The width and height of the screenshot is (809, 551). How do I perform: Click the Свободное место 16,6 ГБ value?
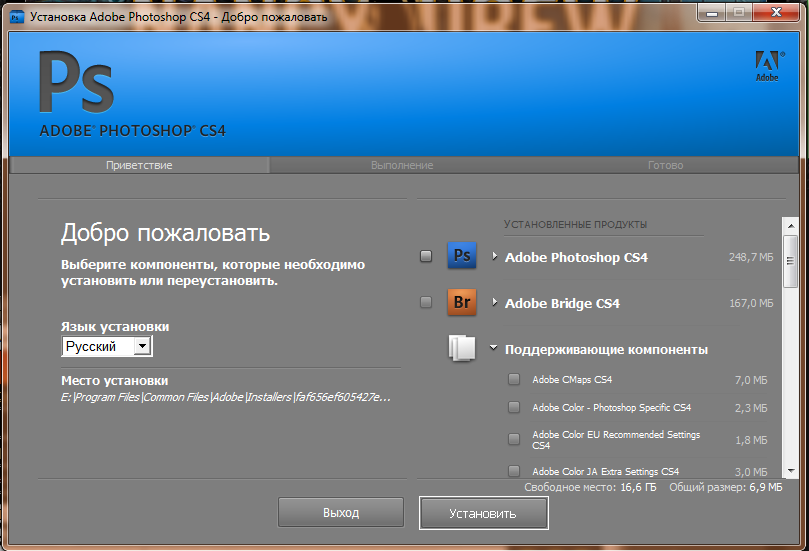[x=638, y=487]
